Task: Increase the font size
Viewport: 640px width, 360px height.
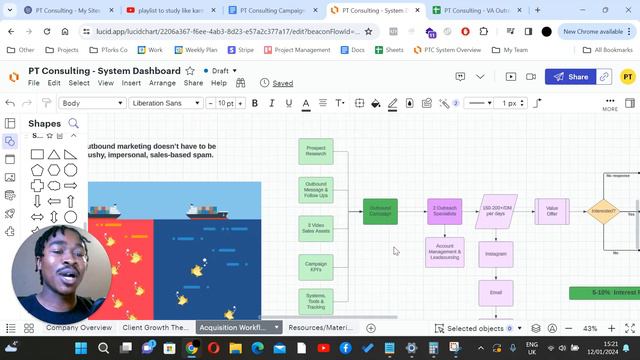Action: coord(240,104)
